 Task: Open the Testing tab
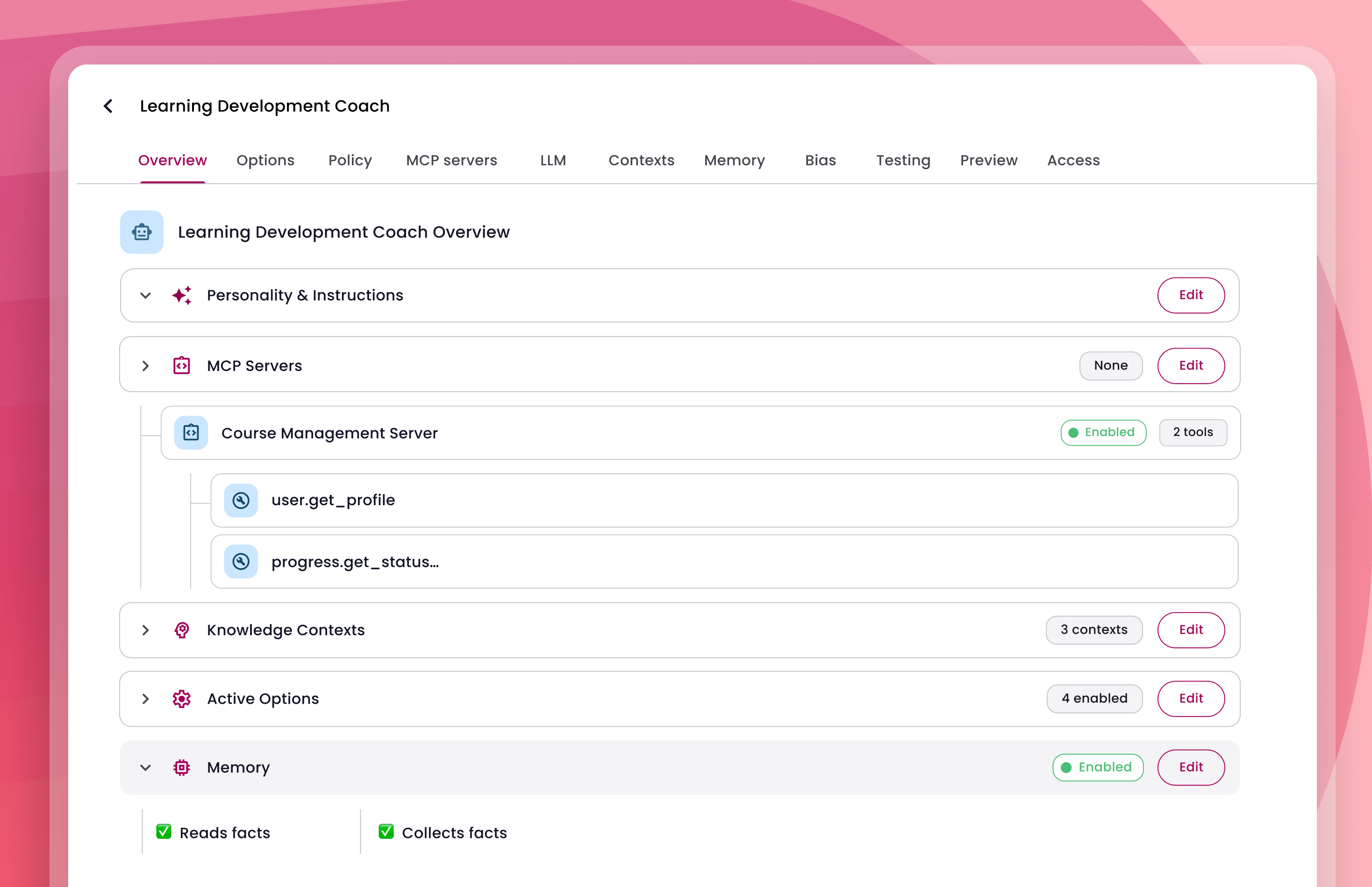point(902,160)
